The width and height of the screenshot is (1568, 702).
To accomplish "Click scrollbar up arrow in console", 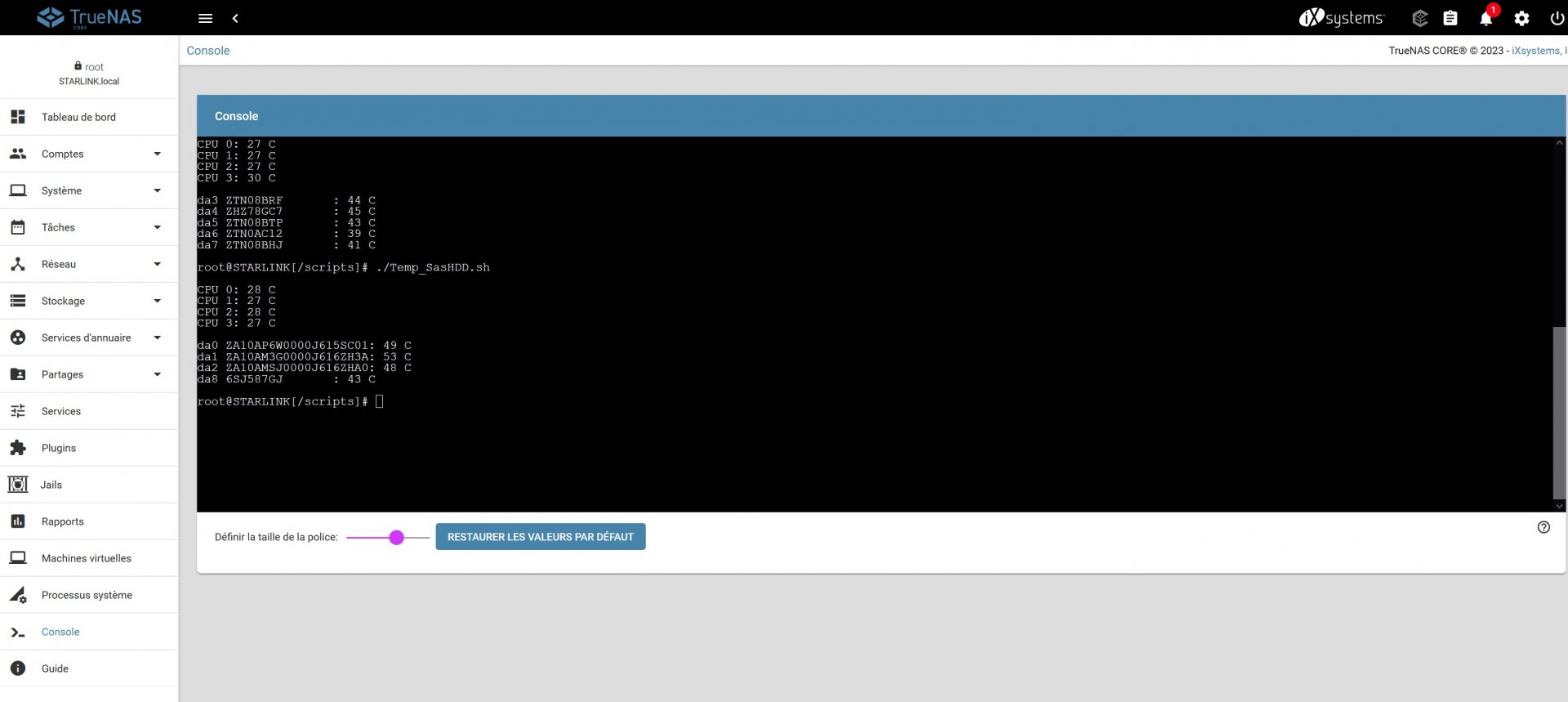I will 1559,143.
